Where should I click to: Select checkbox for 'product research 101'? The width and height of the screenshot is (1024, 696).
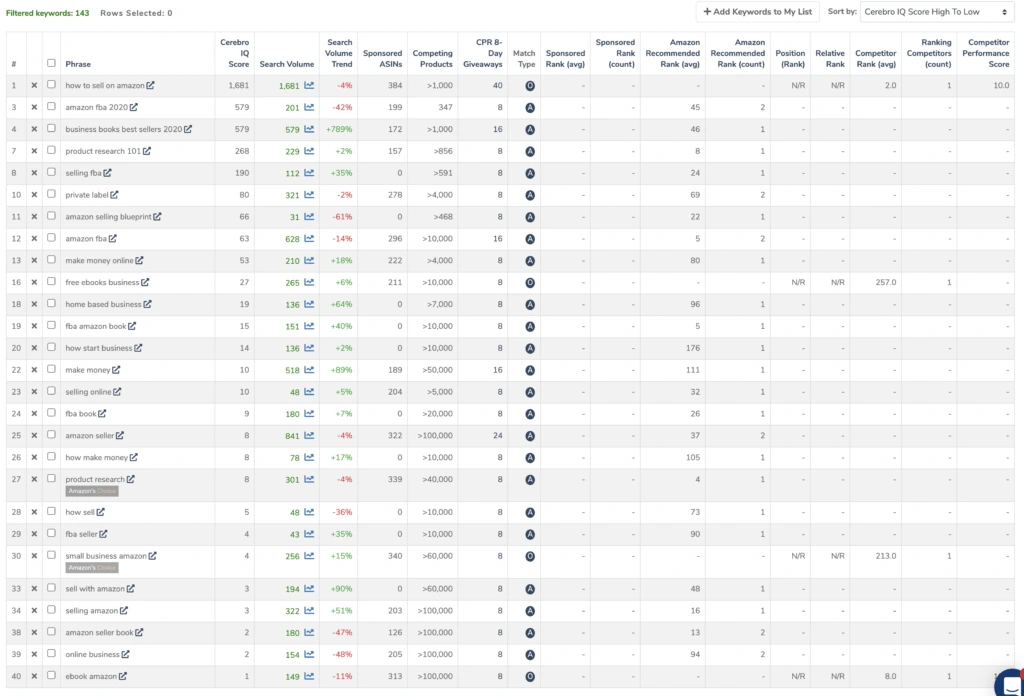tap(51, 150)
